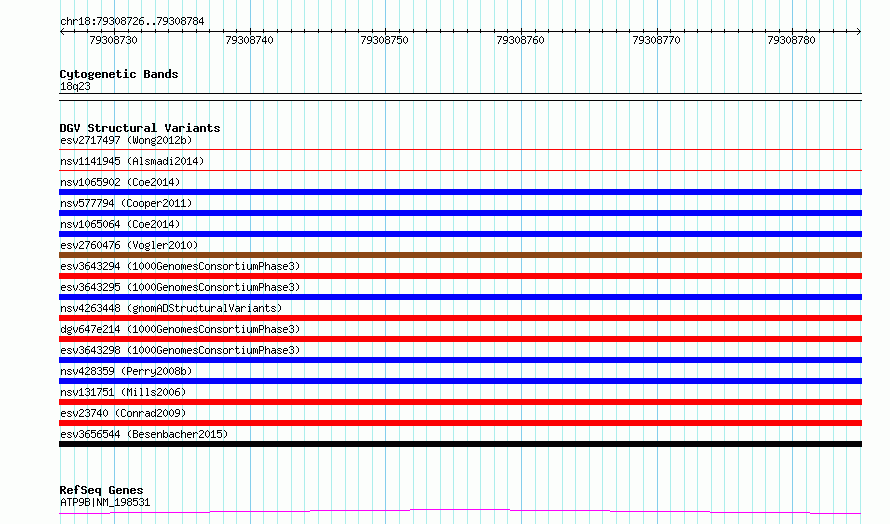Select the blue bar for nsv1065902
Image resolution: width=890 pixels, height=524 pixels.
pyautogui.click(x=460, y=192)
